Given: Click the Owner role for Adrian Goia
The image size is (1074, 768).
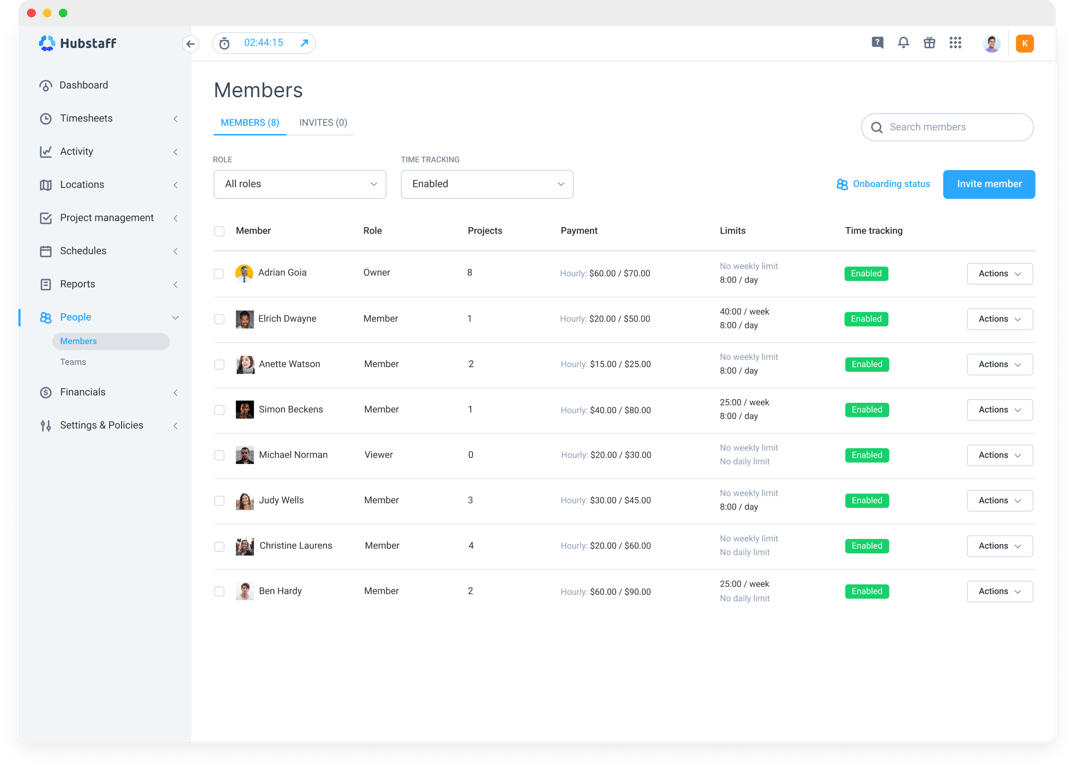Looking at the screenshot, I should [377, 273].
